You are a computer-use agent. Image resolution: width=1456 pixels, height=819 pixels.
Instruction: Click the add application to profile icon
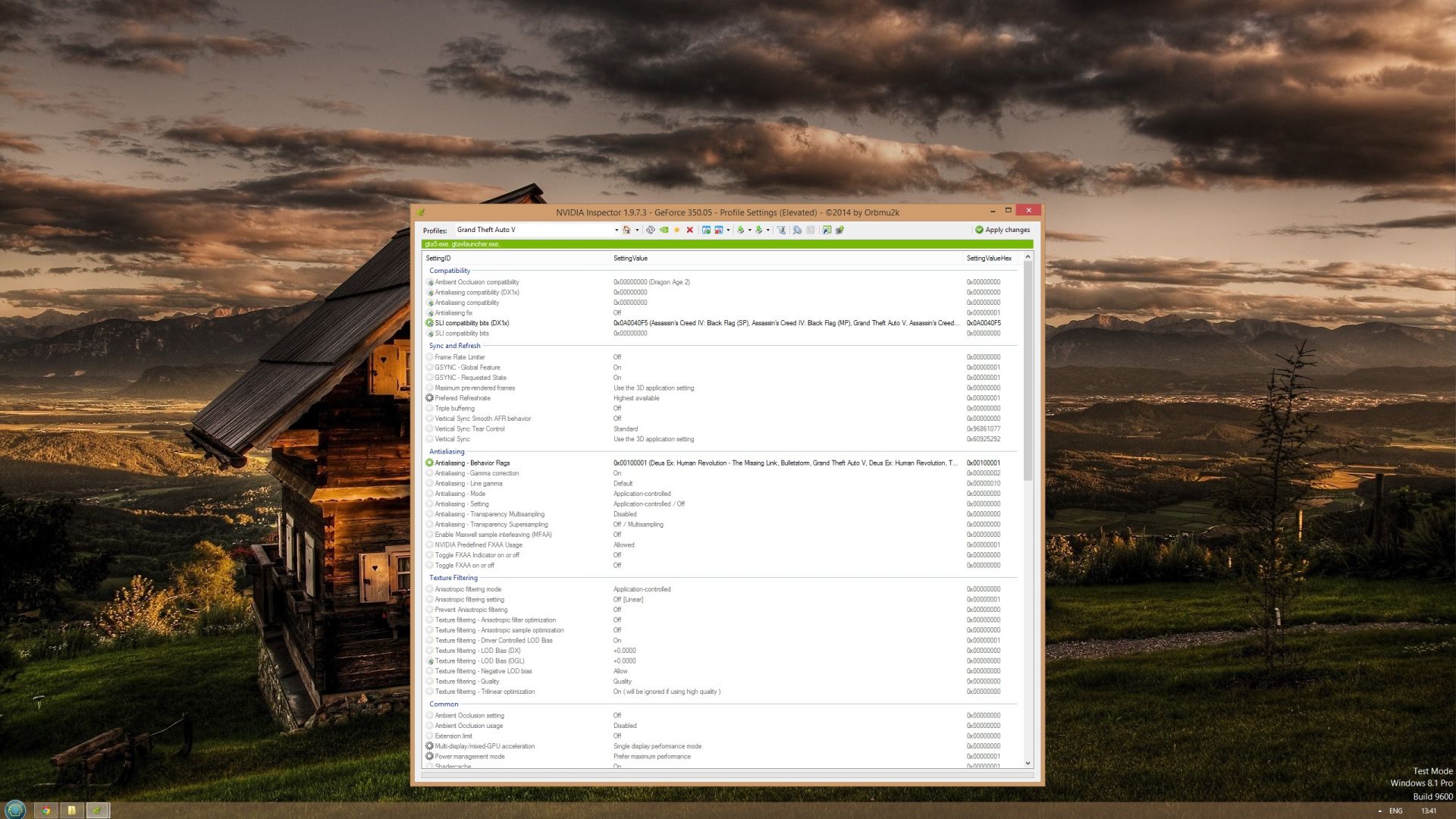[x=706, y=230]
